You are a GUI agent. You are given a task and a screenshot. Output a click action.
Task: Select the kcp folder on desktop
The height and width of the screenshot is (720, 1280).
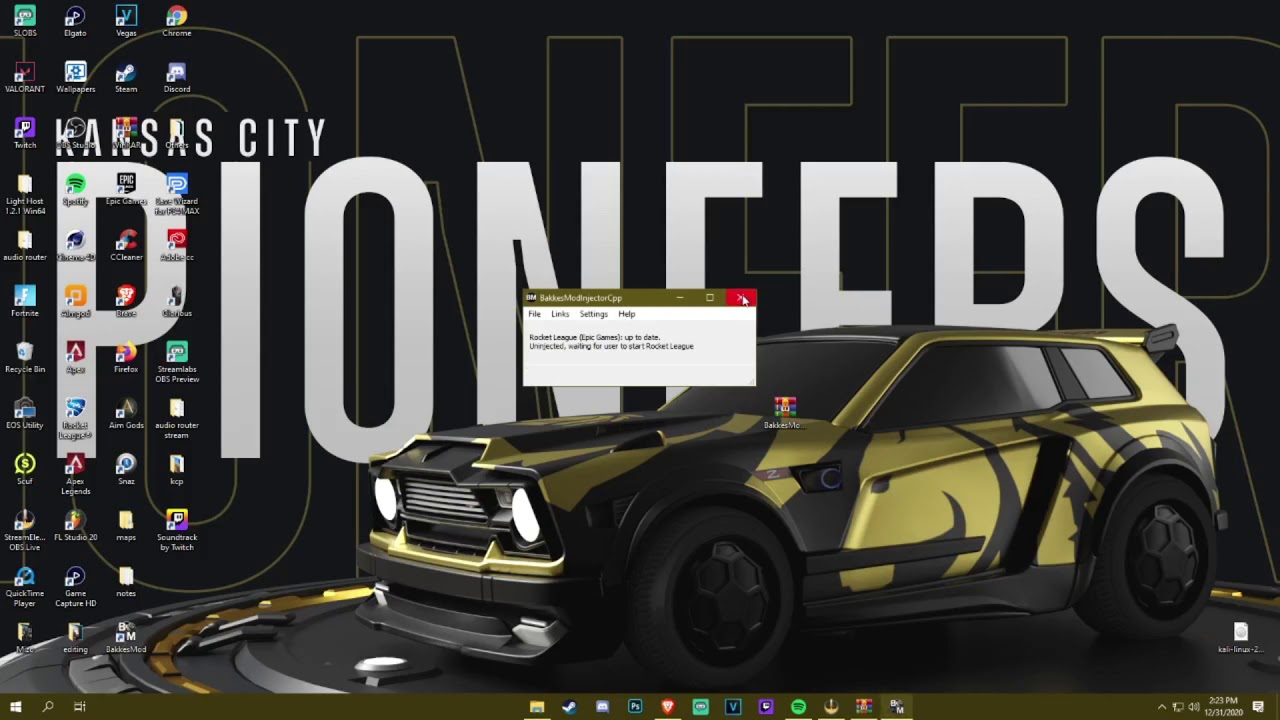click(177, 469)
